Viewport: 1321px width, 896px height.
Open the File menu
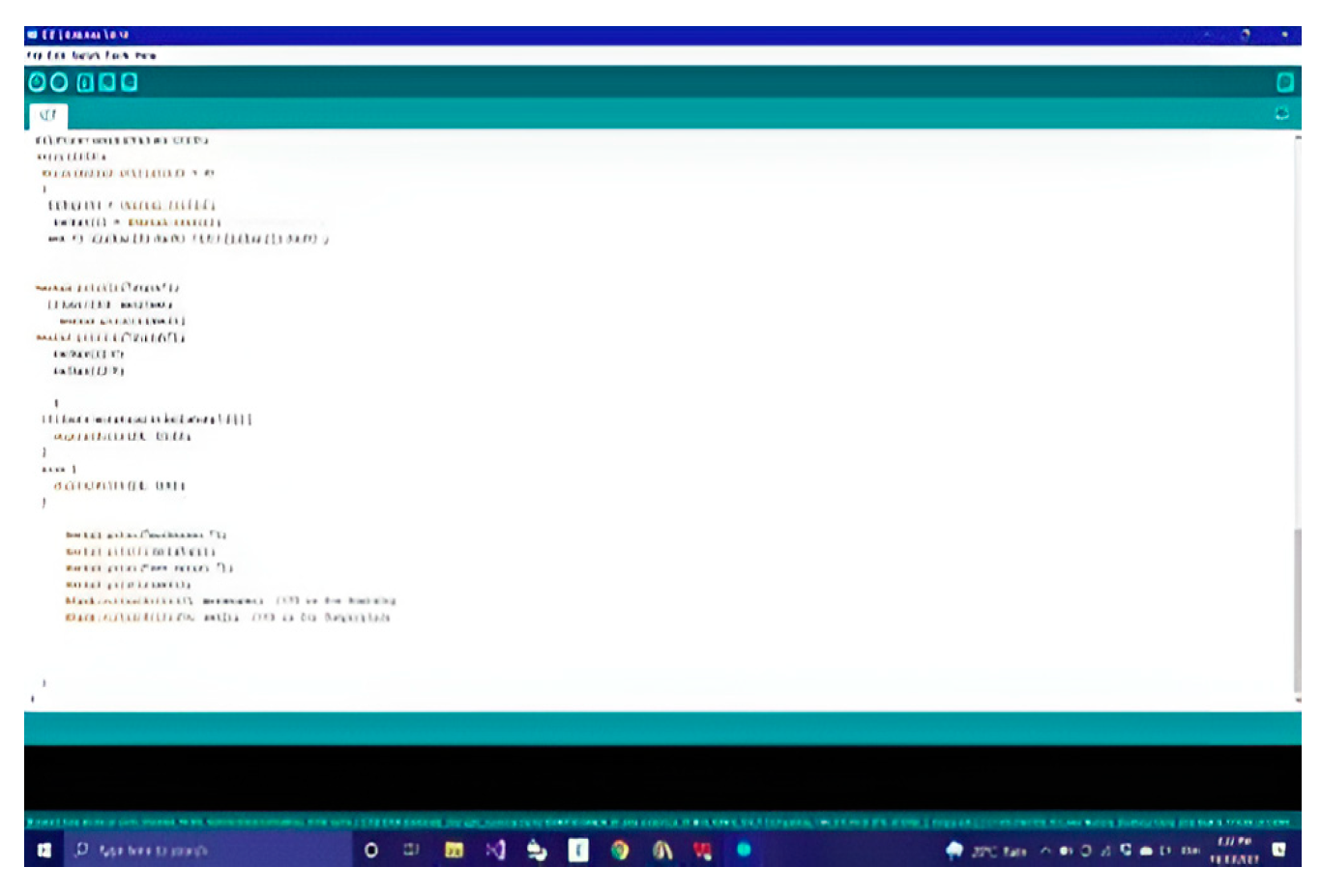[x=33, y=56]
